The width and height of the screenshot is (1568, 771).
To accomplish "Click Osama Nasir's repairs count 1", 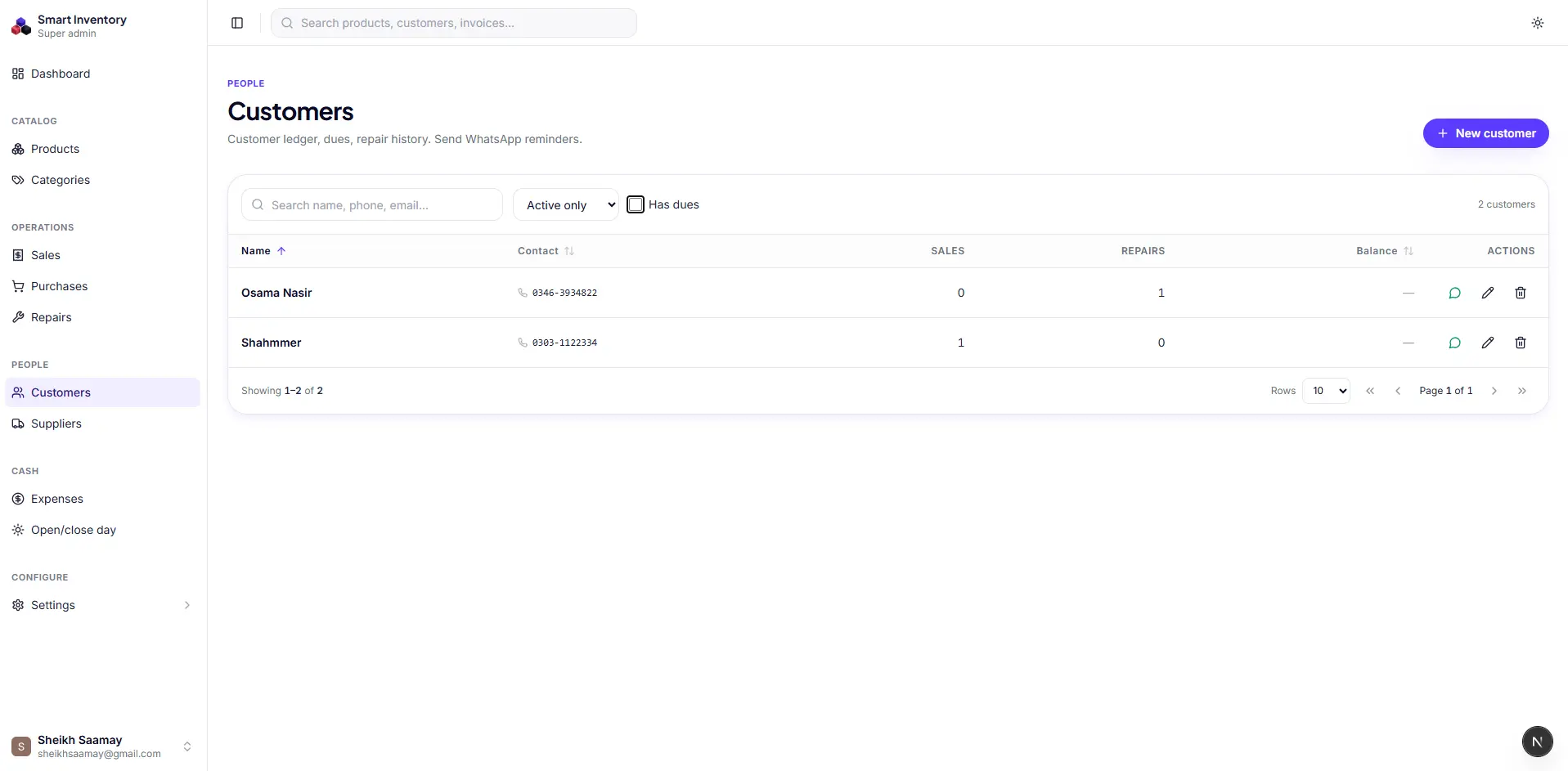I will [x=1161, y=293].
